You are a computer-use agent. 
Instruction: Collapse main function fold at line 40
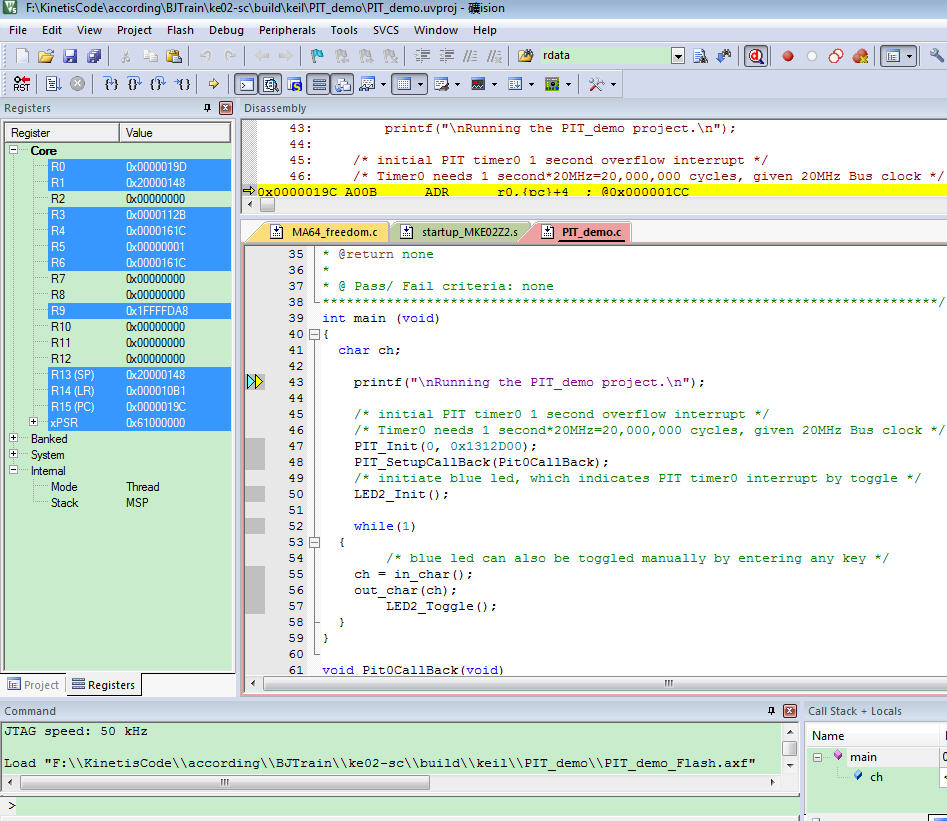tap(314, 334)
